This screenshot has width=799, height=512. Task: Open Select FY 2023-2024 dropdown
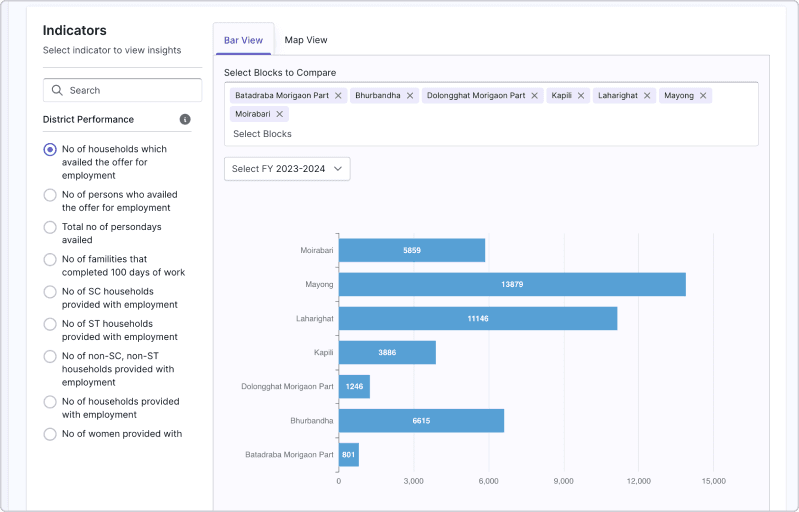(x=287, y=169)
